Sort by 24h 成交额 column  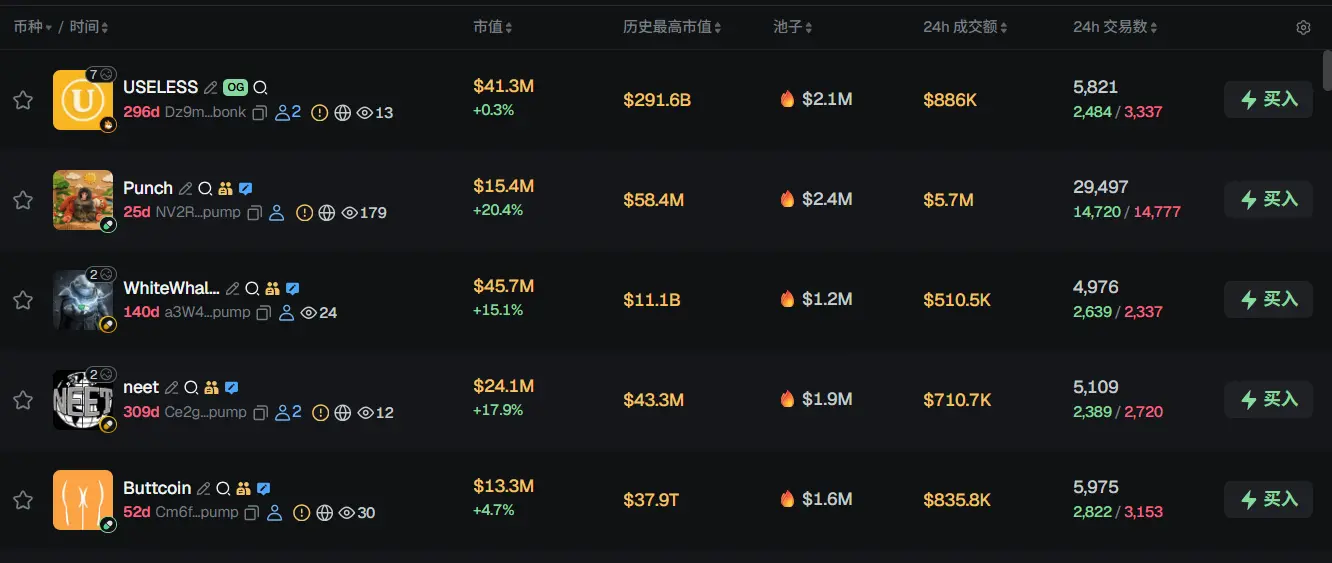(x=965, y=27)
